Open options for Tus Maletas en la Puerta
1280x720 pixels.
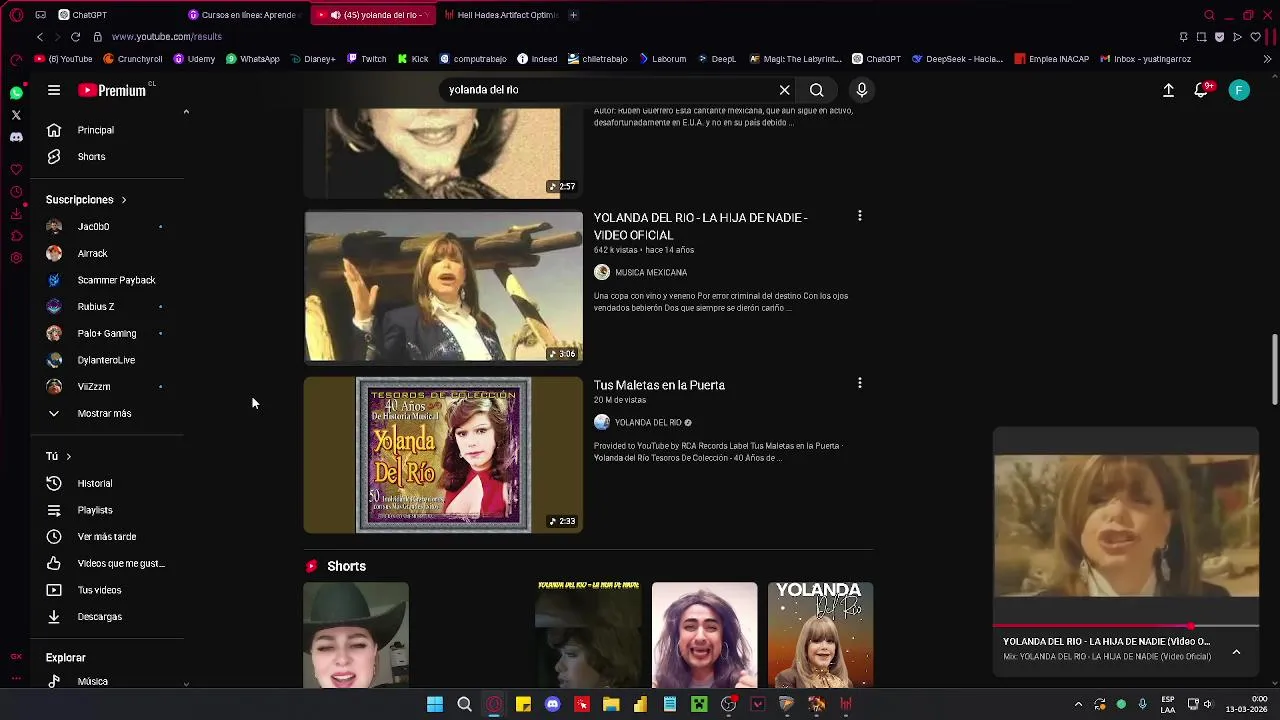pos(859,383)
